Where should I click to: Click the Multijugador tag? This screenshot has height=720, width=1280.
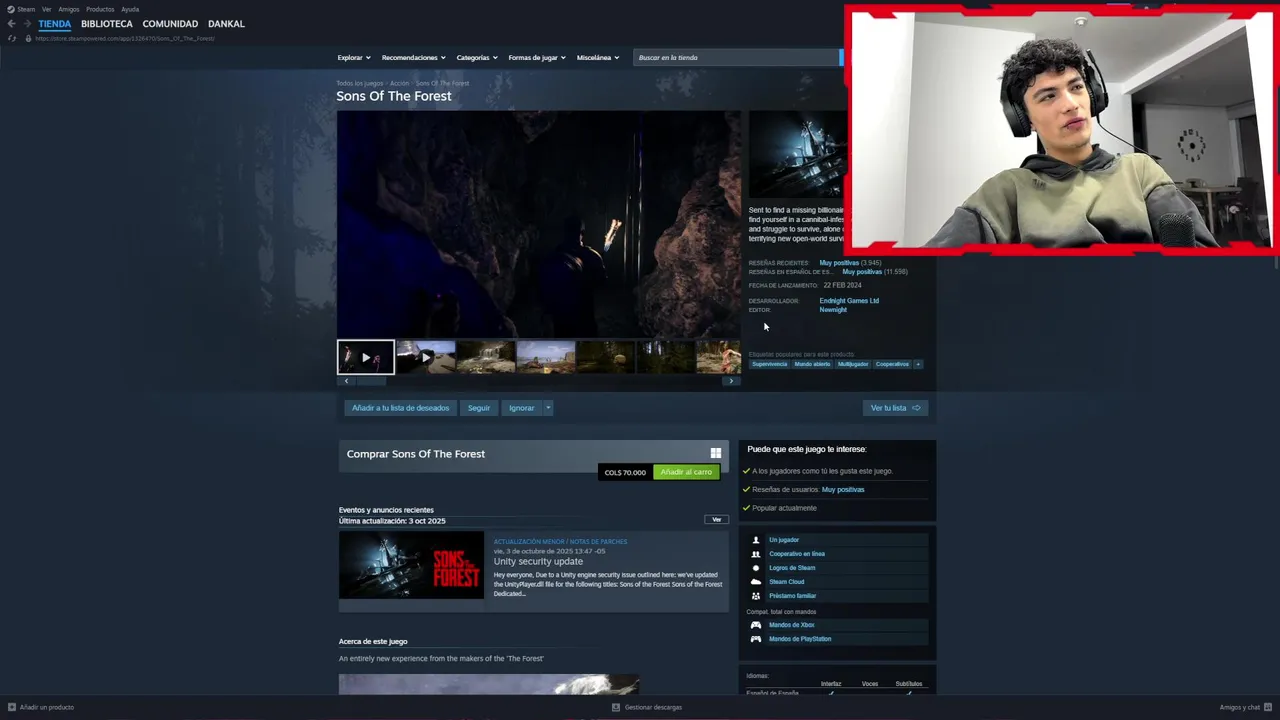click(x=853, y=364)
